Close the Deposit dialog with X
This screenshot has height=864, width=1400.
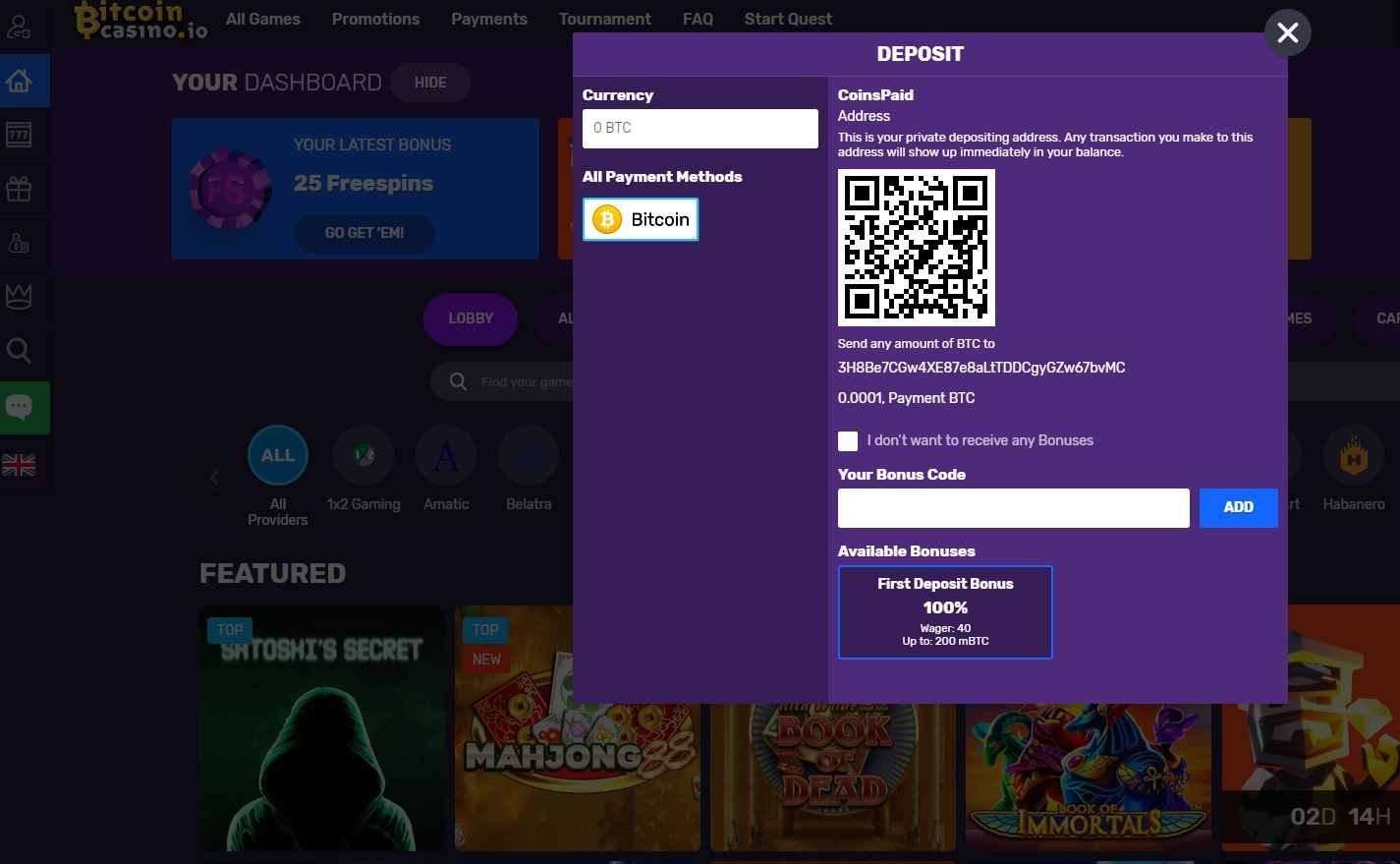click(x=1287, y=32)
